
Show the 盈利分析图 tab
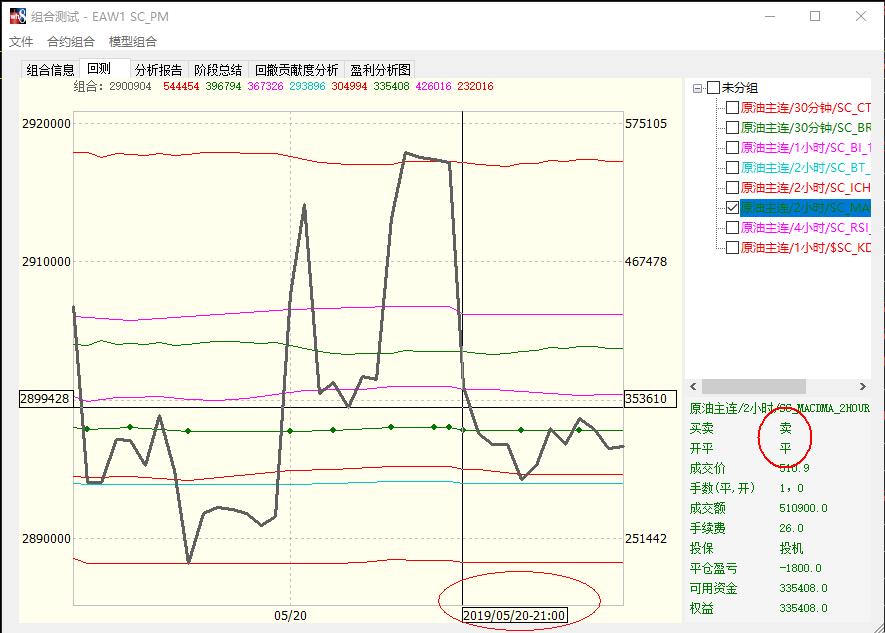point(380,70)
